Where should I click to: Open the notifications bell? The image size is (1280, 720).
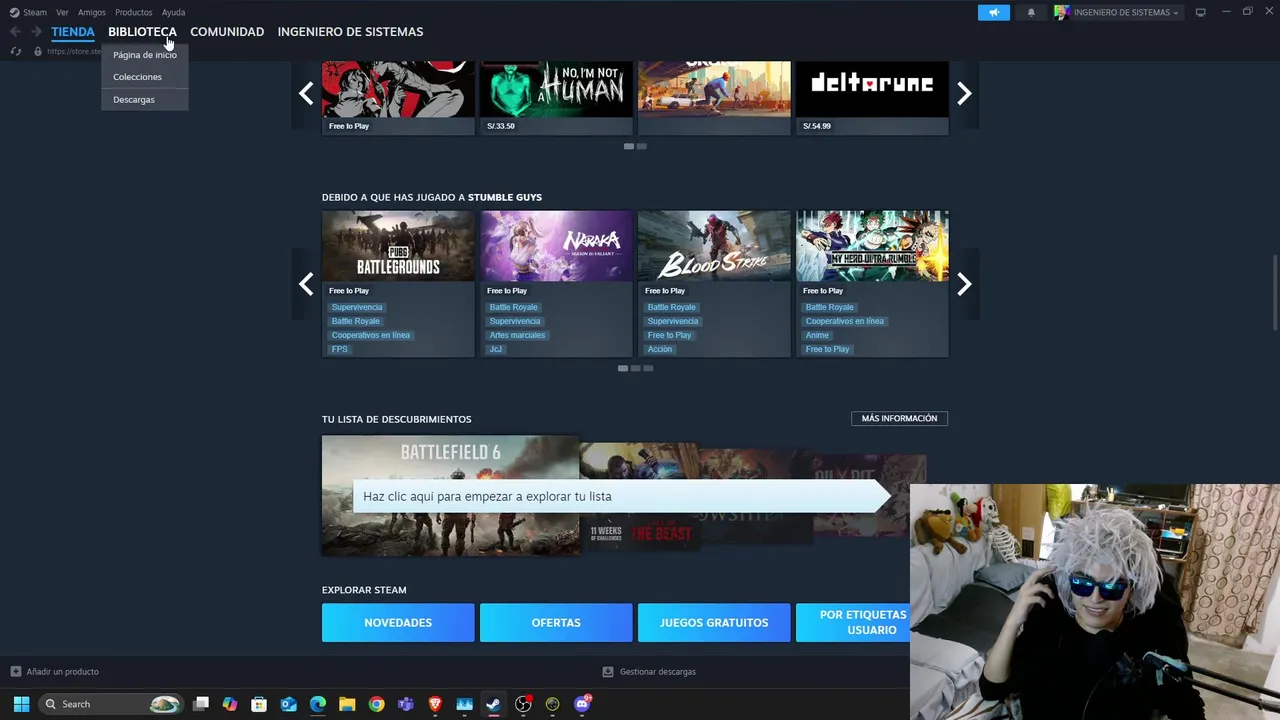[x=1031, y=12]
